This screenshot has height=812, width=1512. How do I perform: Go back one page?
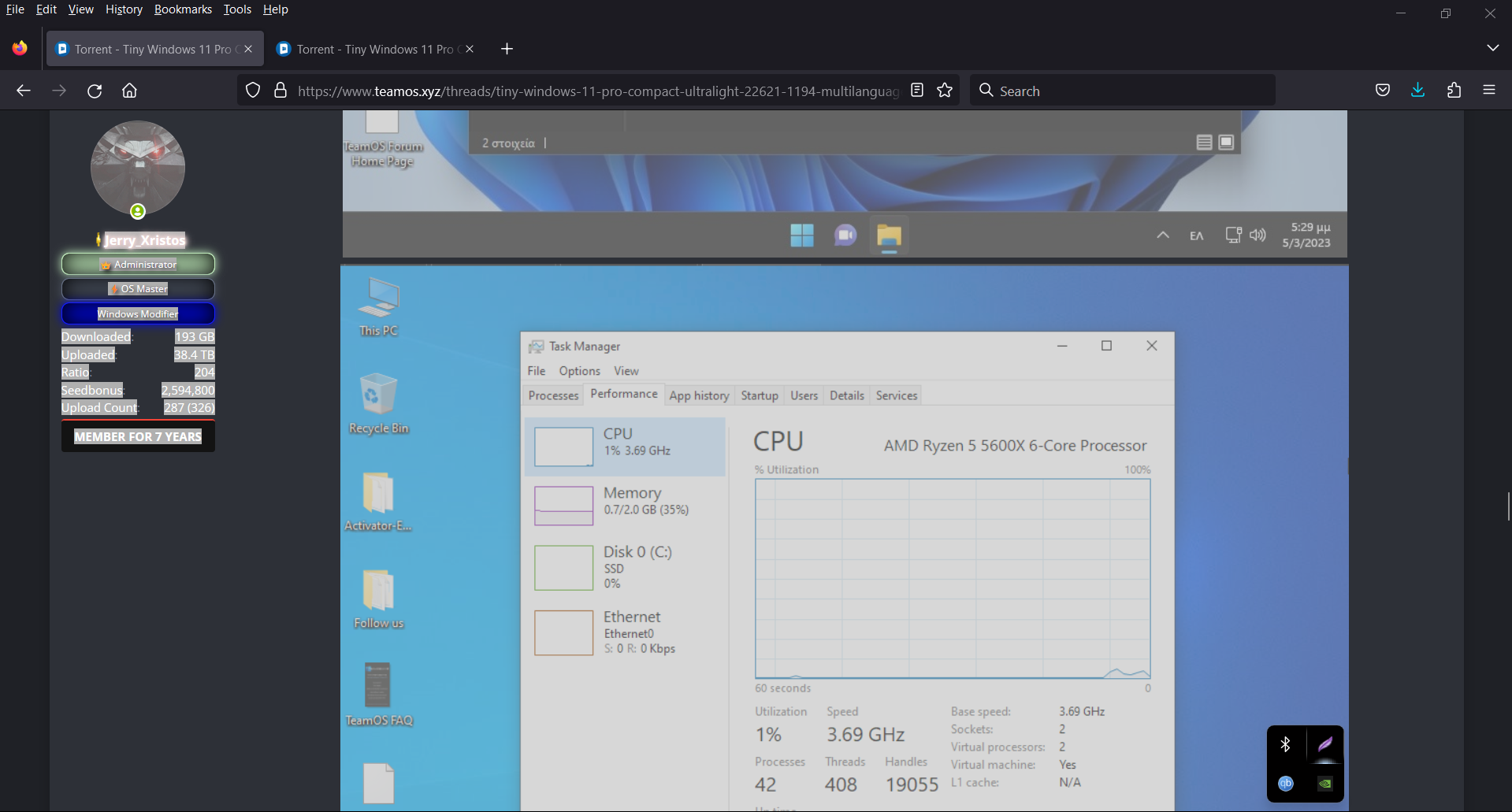[24, 91]
